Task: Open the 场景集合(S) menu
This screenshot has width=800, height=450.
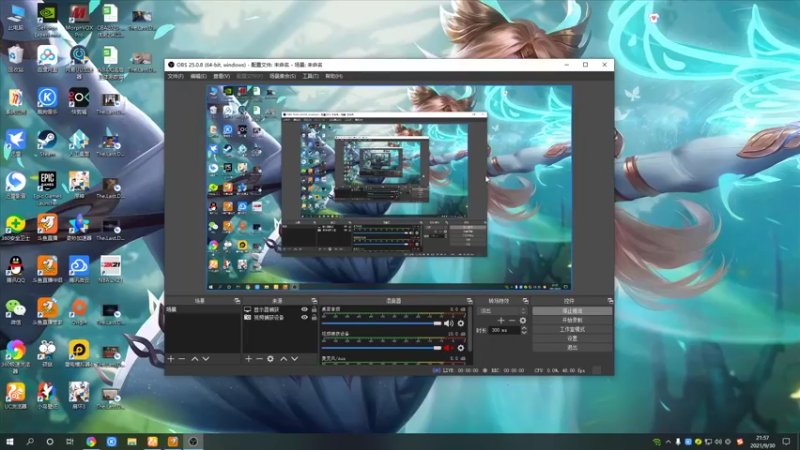Action: click(283, 76)
